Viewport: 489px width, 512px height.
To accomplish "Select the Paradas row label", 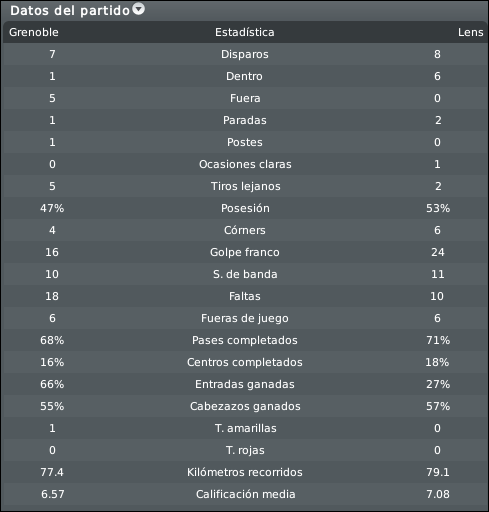I will [x=245, y=120].
